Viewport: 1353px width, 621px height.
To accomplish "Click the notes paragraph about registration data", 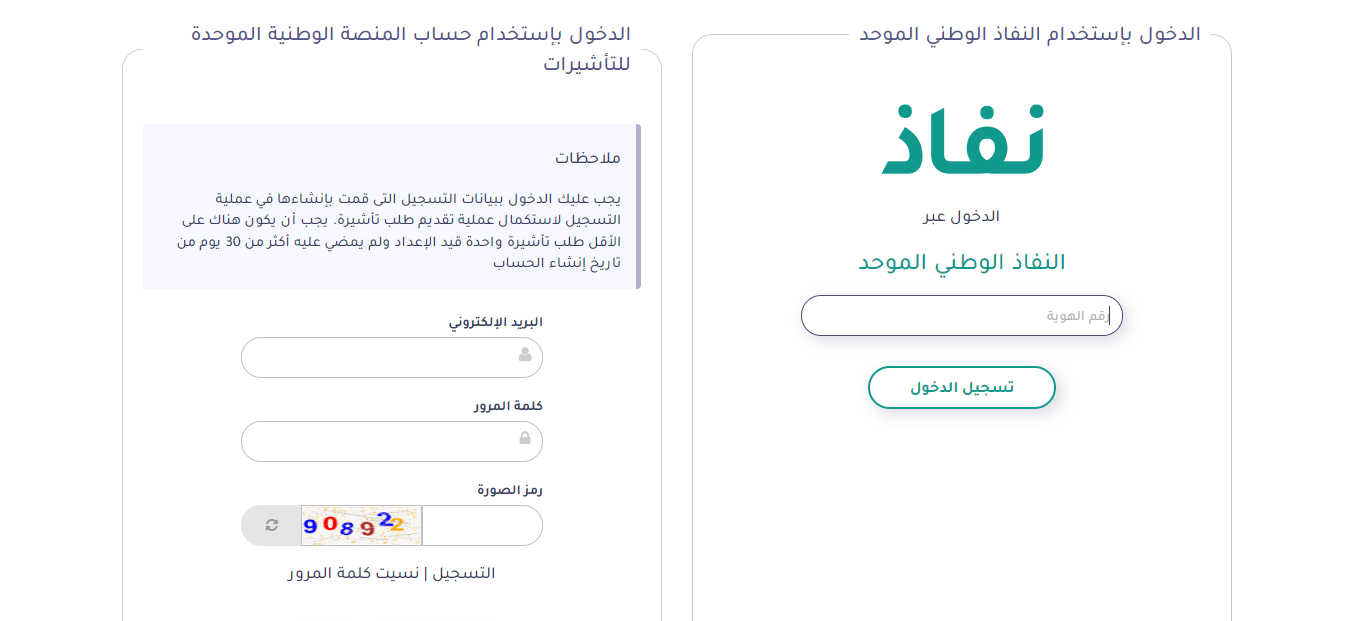I will [x=398, y=230].
